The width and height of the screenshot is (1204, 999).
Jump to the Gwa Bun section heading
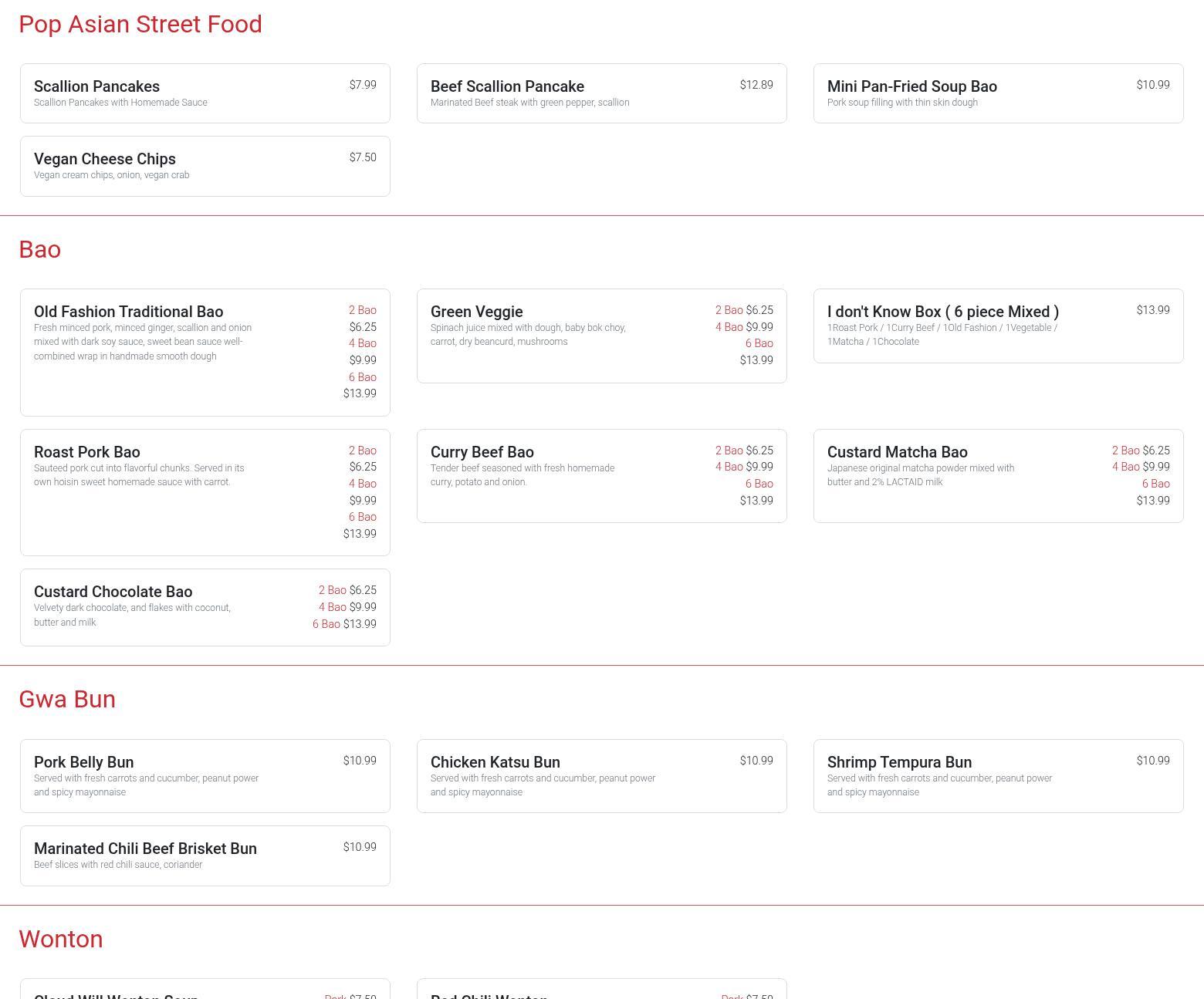(67, 699)
